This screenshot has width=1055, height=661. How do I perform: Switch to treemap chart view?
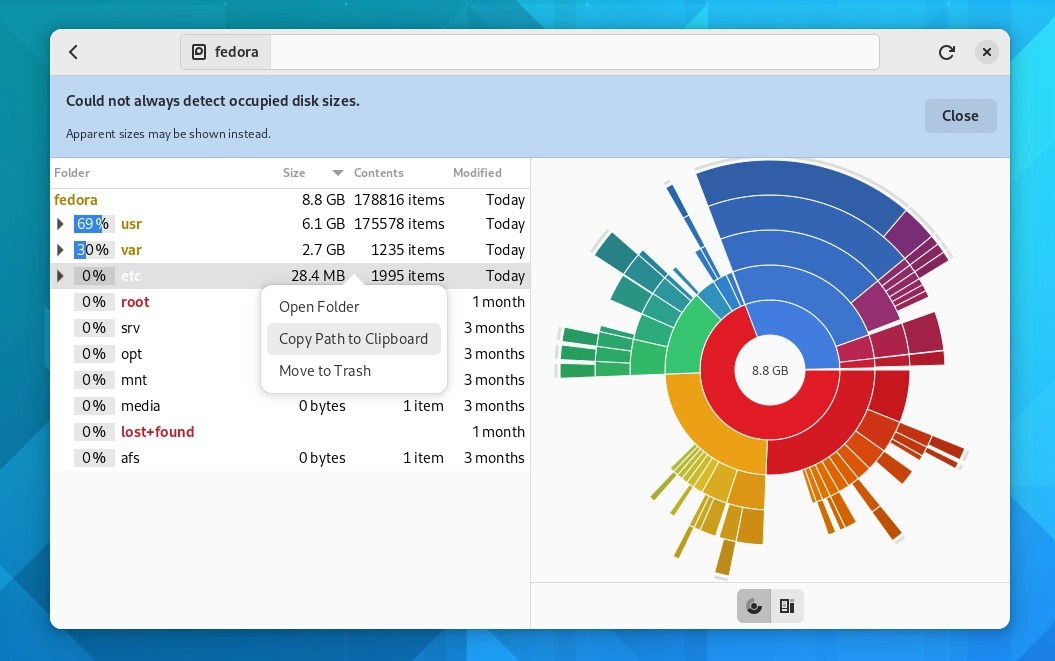[787, 606]
